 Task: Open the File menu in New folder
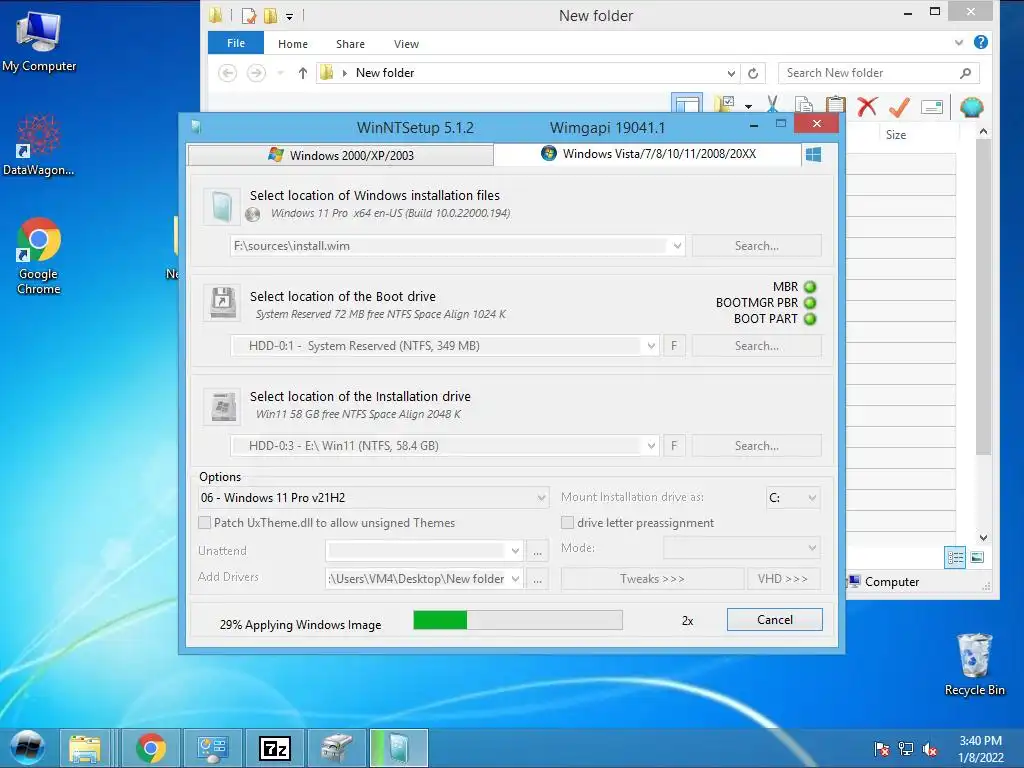pos(236,43)
